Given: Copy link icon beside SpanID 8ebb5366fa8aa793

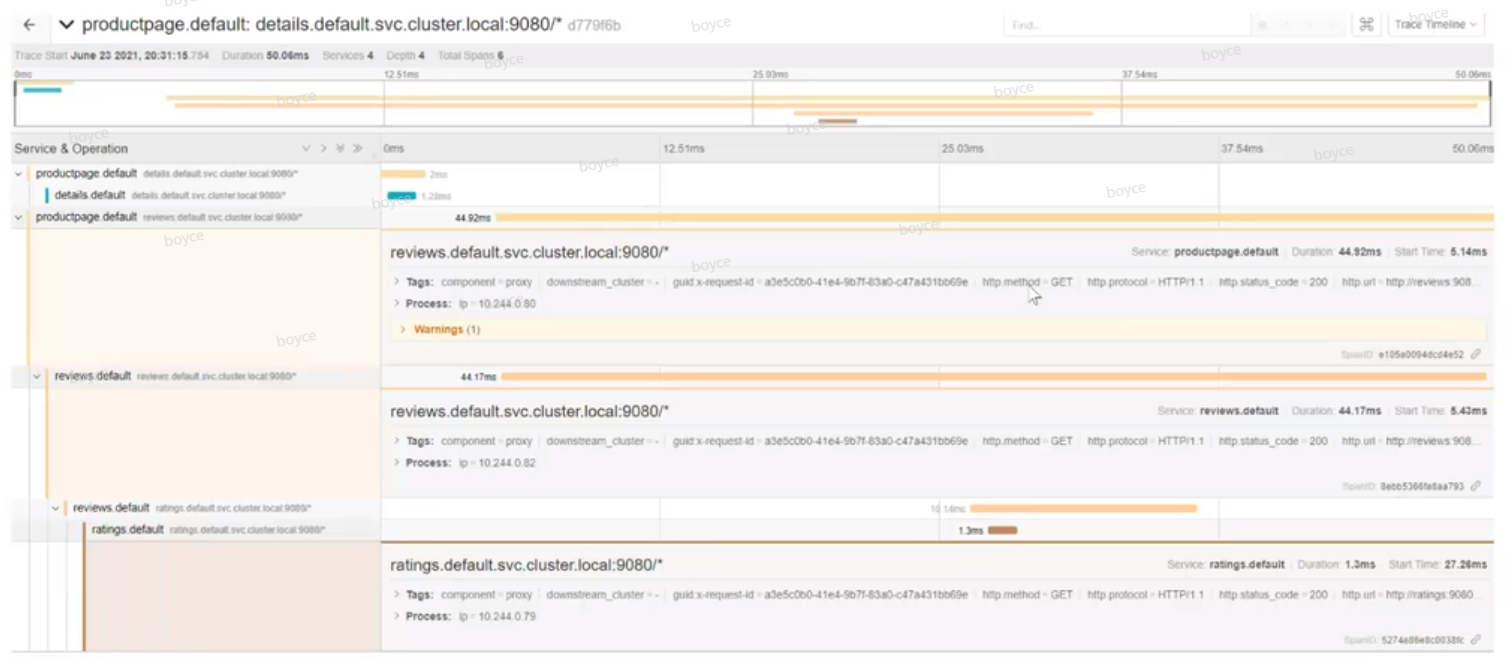Looking at the screenshot, I should click(x=1476, y=487).
